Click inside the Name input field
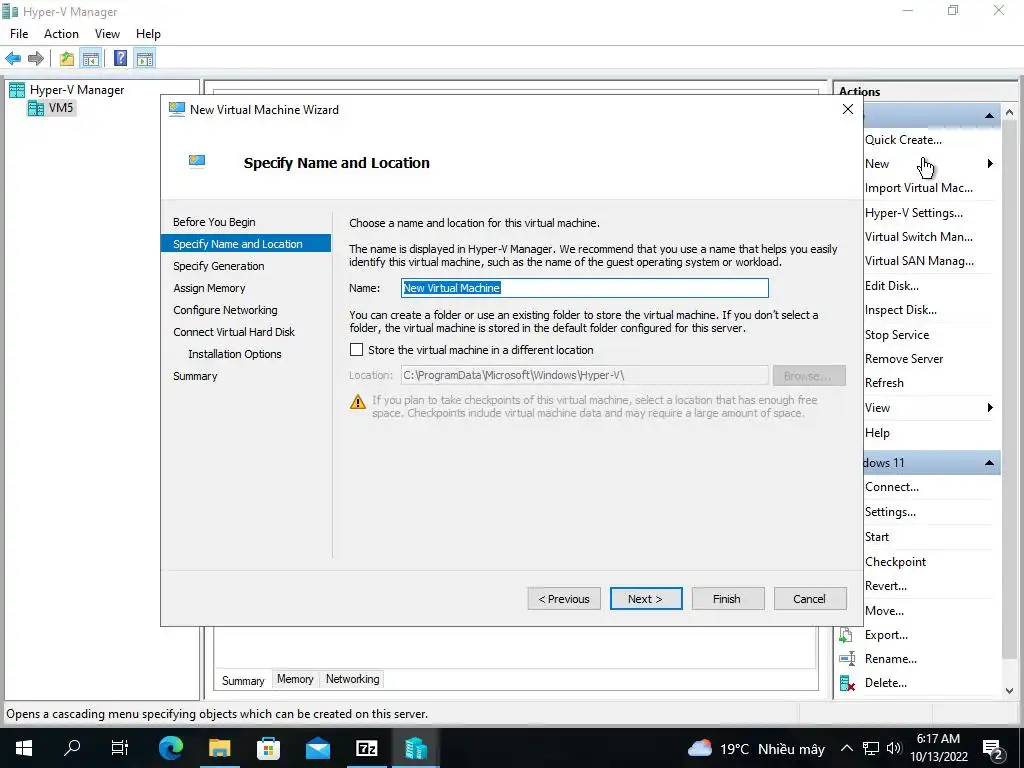The height and width of the screenshot is (768, 1024). 584,288
